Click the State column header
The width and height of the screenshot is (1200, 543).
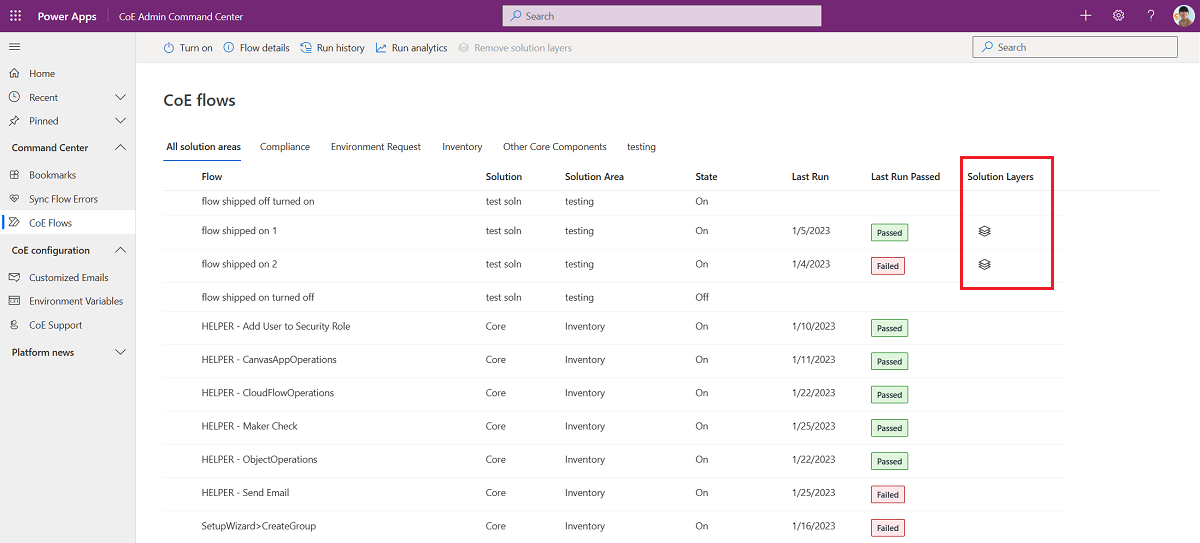click(706, 177)
